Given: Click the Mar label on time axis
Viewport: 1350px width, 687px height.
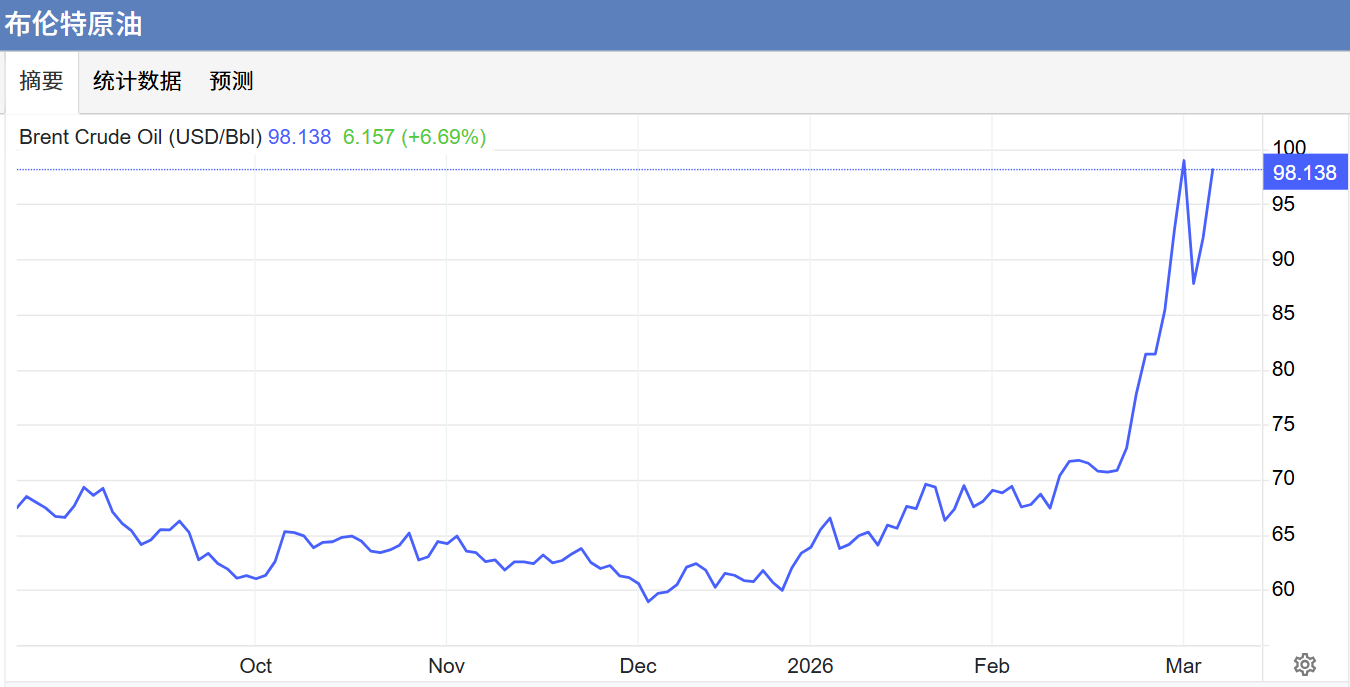Looking at the screenshot, I should [x=1183, y=666].
